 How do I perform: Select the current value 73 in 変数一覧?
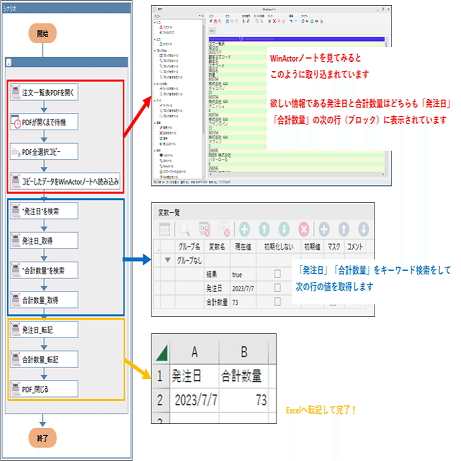243,302
